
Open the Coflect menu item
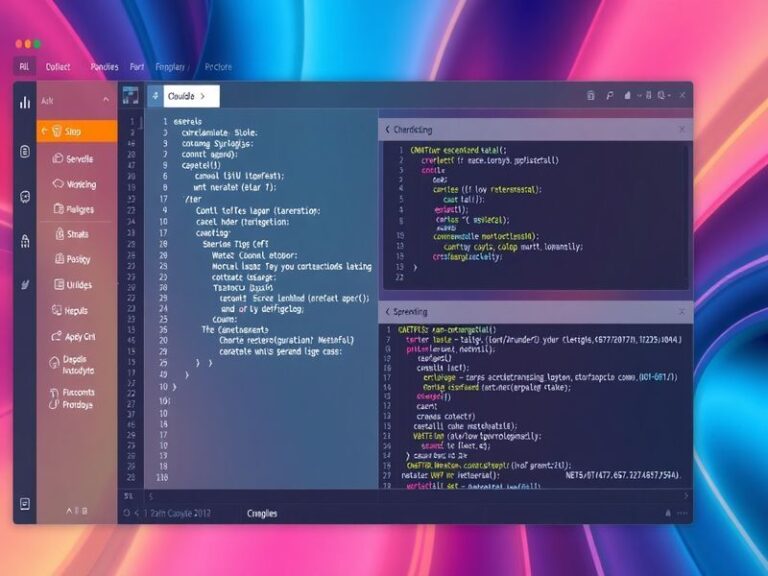click(x=58, y=67)
